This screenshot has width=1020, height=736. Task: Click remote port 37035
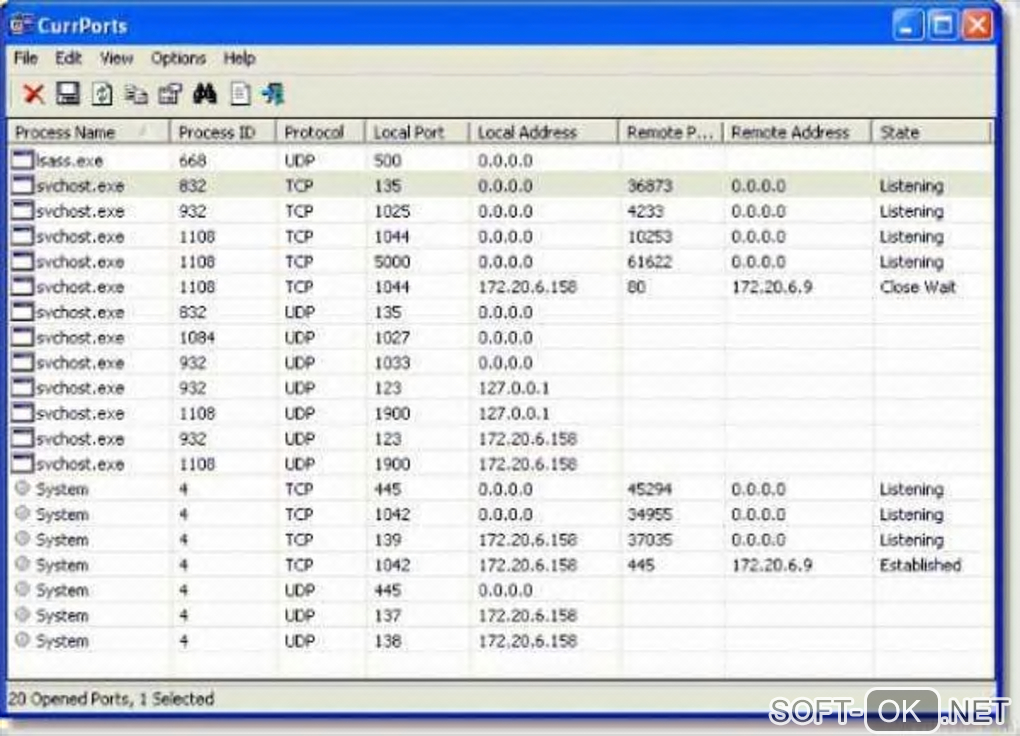(x=649, y=539)
